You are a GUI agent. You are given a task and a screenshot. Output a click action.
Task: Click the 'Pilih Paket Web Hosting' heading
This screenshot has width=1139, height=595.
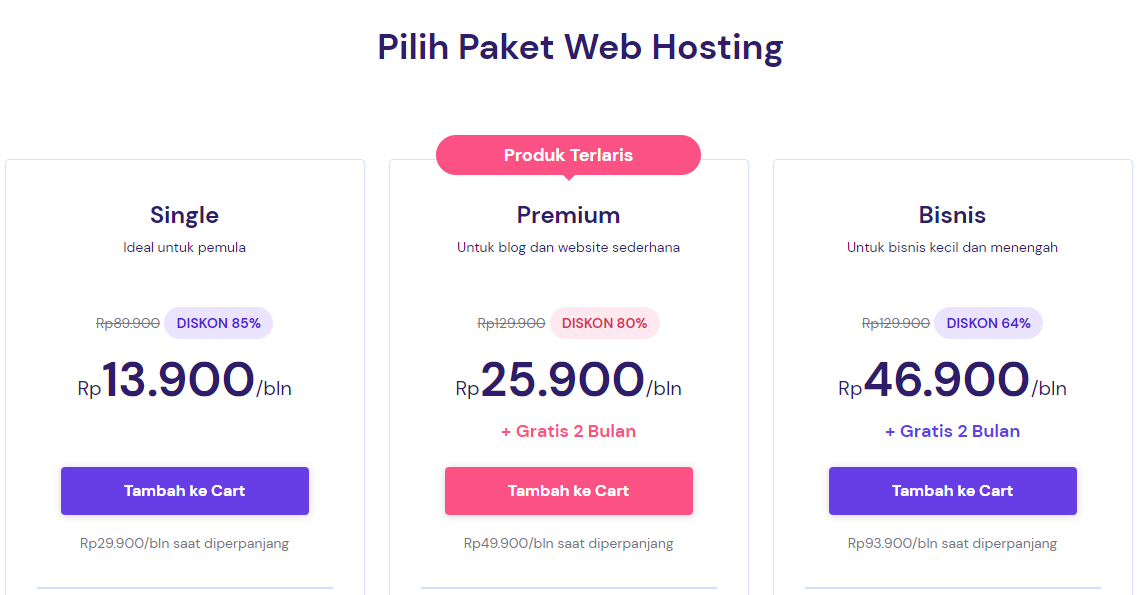coord(579,46)
